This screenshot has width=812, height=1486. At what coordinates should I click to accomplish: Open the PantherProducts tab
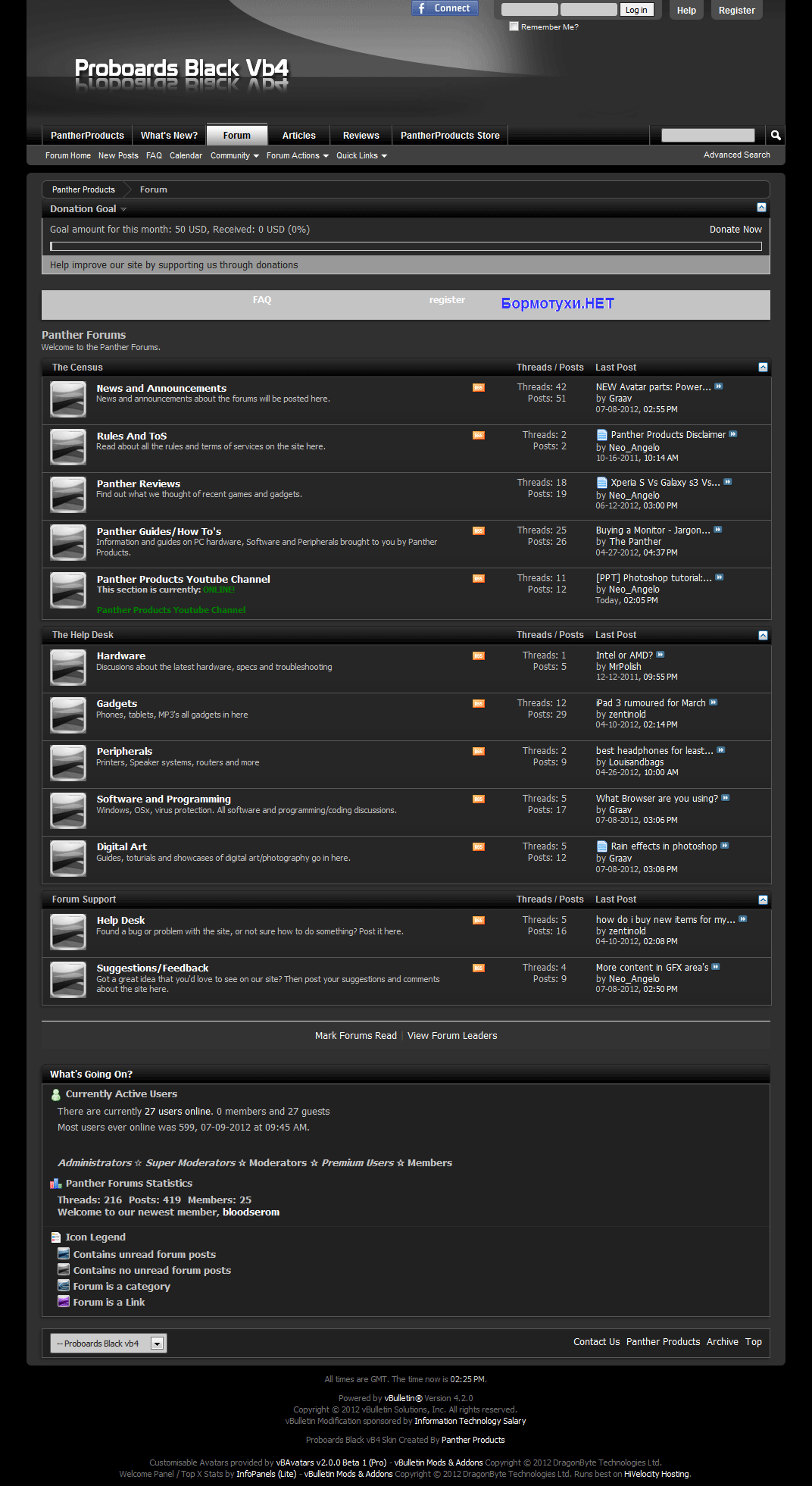pos(87,135)
